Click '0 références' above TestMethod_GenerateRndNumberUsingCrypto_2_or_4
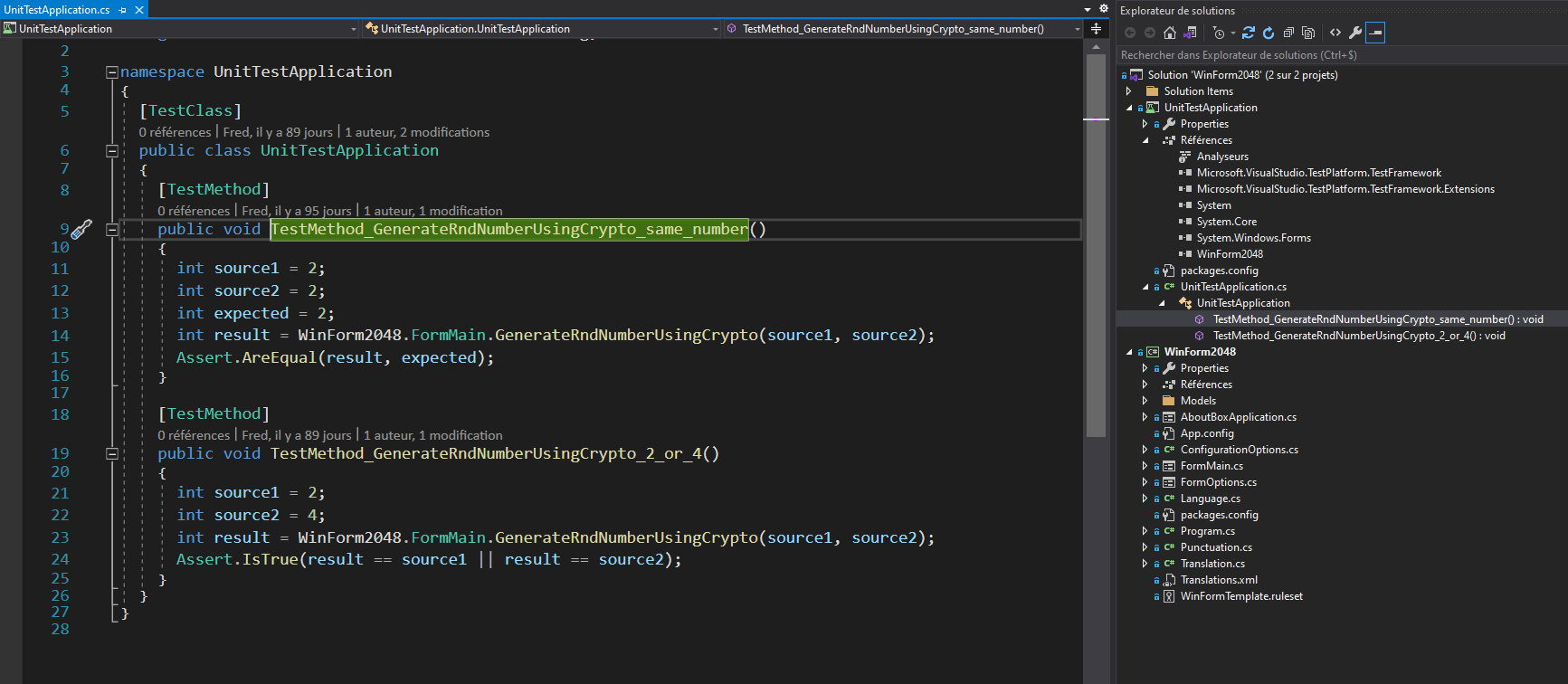Viewport: 1568px width, 684px height. coord(194,435)
